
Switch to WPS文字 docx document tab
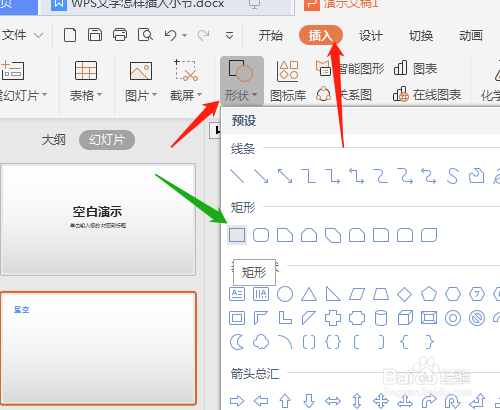(166, 6)
